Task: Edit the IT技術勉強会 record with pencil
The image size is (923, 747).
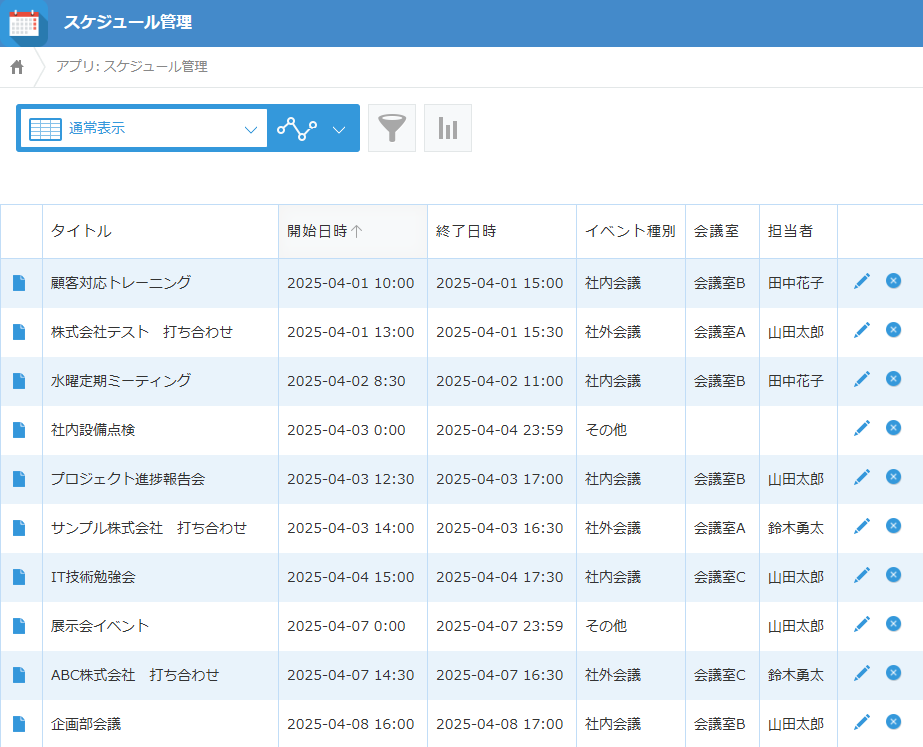Action: (x=862, y=575)
